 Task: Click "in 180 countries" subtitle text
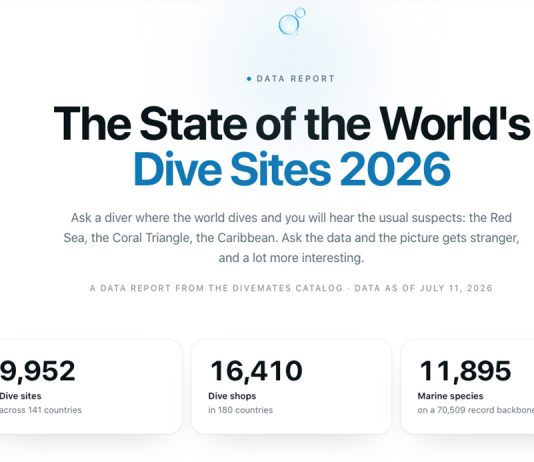[x=240, y=410]
